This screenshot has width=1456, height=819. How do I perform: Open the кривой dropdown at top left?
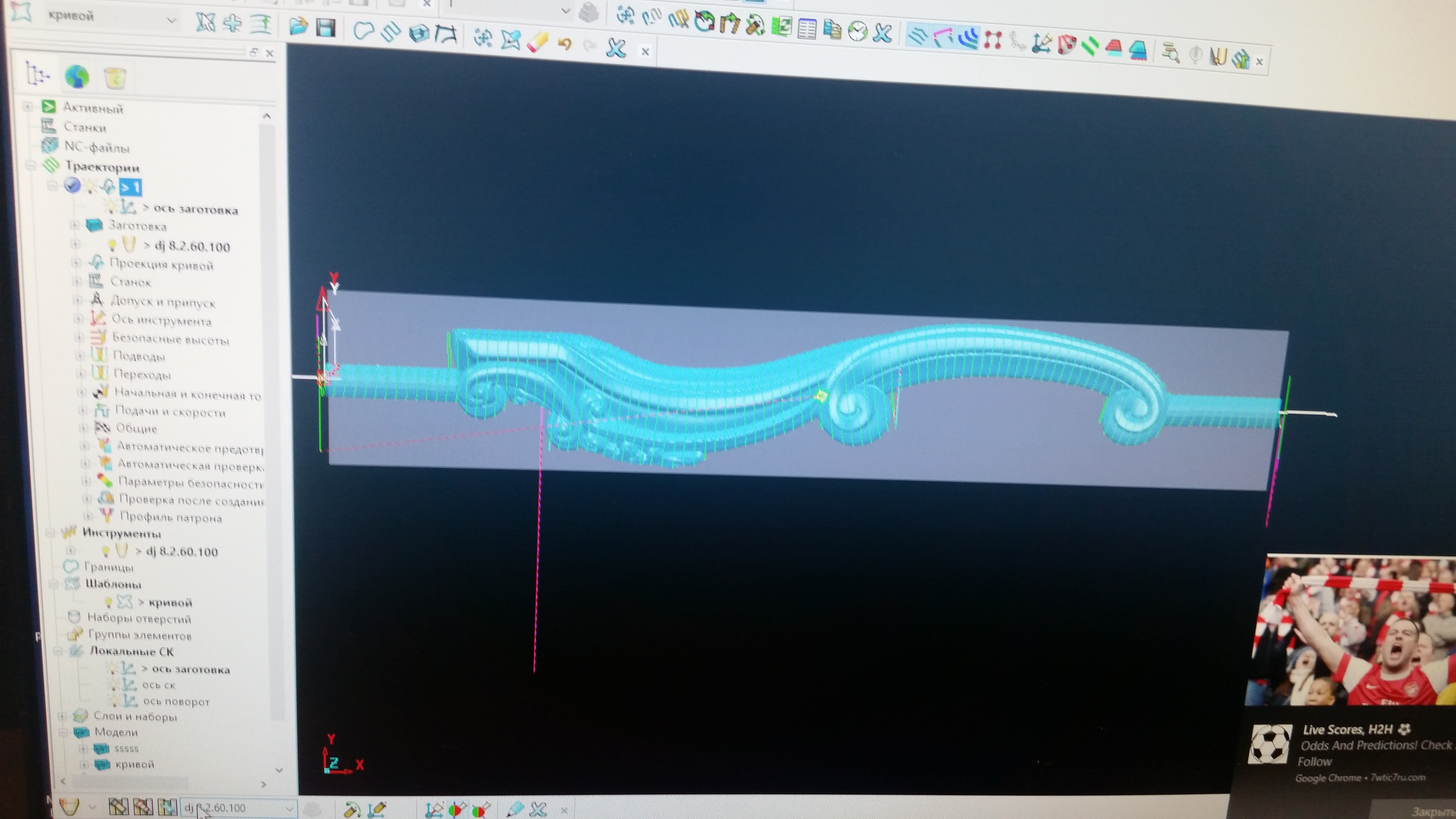(171, 20)
